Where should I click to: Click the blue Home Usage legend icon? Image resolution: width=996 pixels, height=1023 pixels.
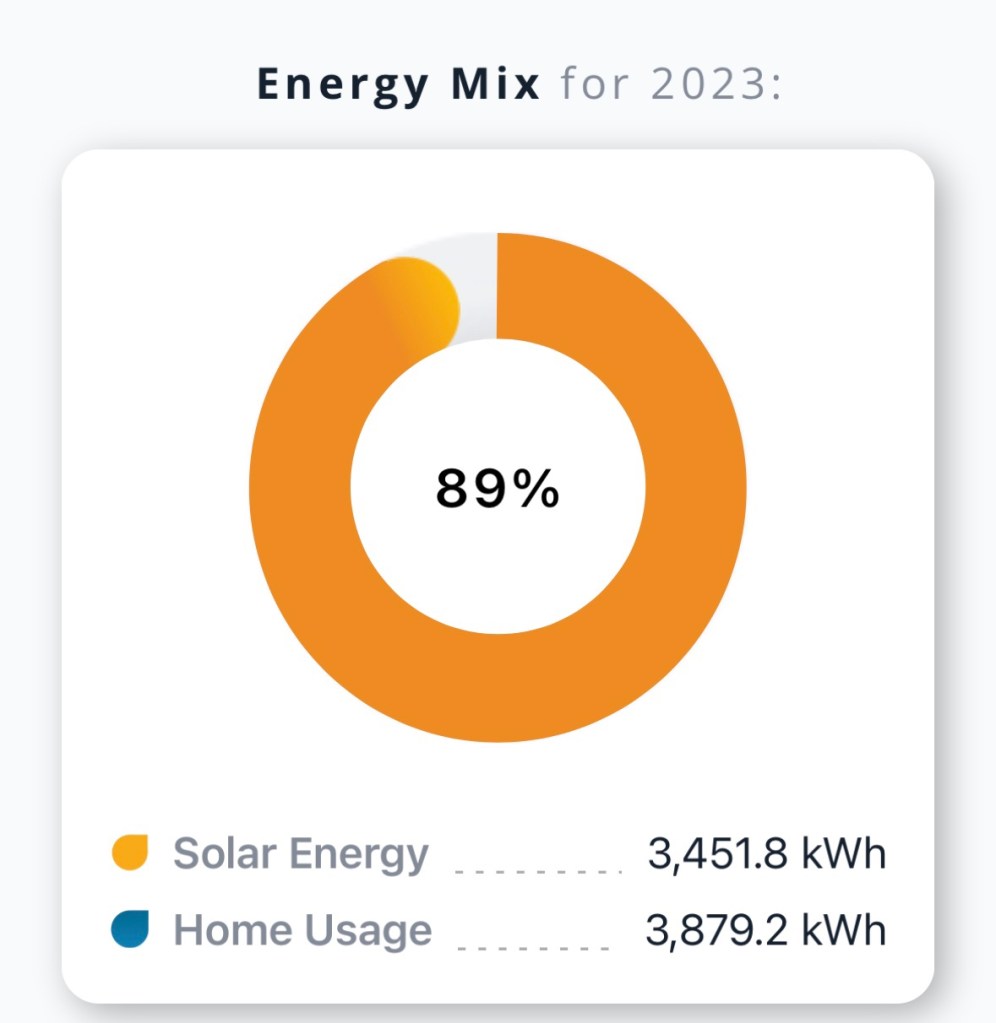coord(130,929)
